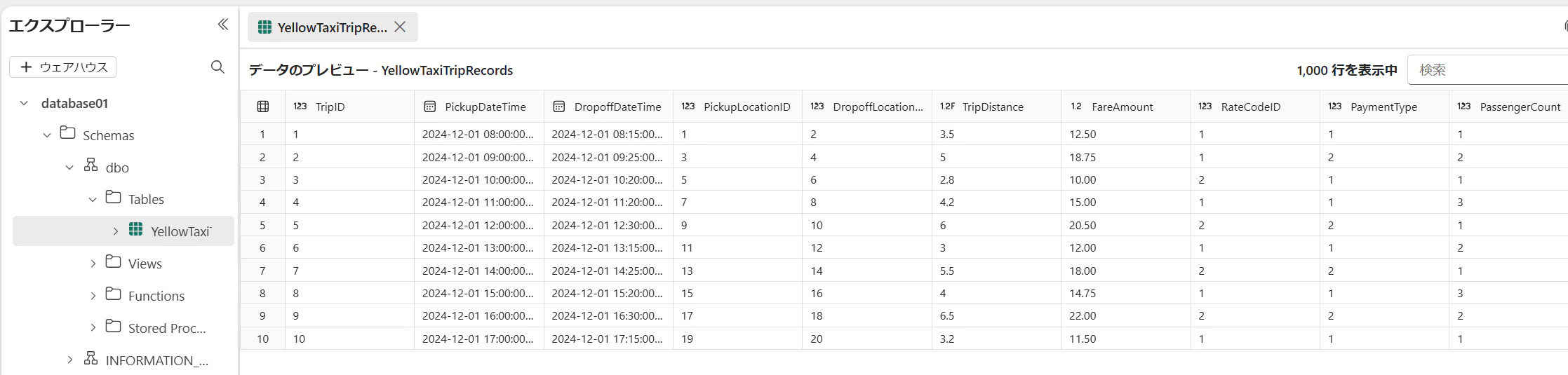Expand the Functions folder

[x=93, y=296]
